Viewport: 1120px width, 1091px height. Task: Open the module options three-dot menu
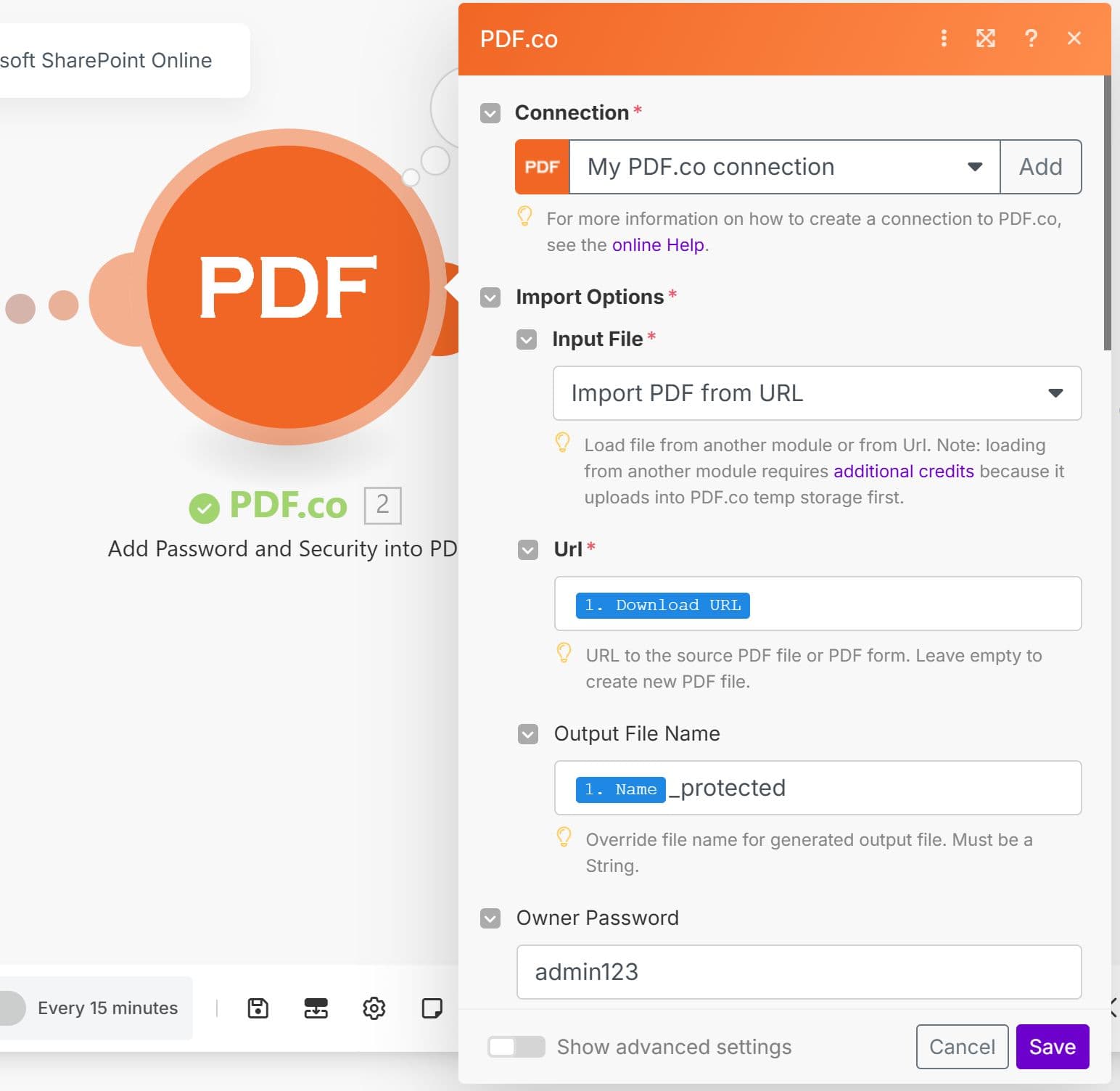point(944,38)
